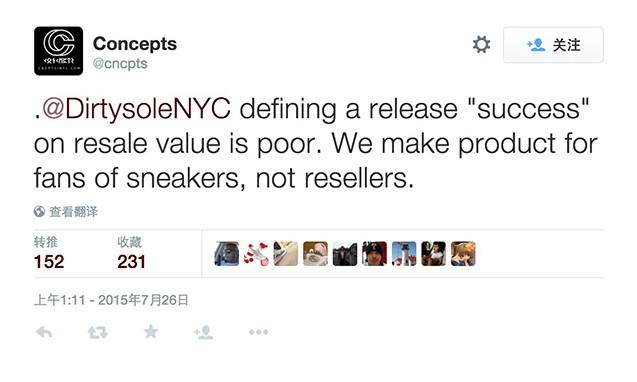Open the lighthouse avatar thumbnail

pos(404,254)
